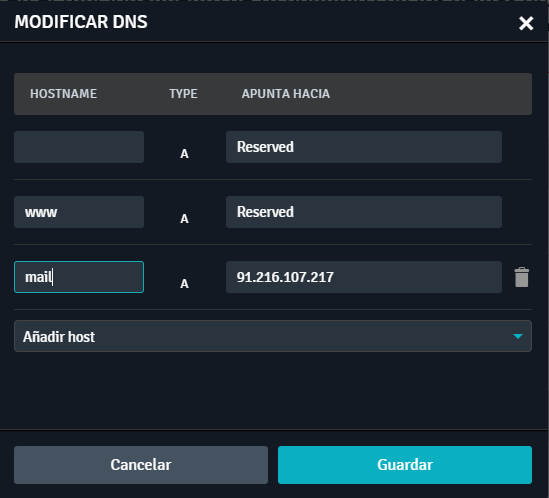Click the dropdown arrow of Añadir host
This screenshot has width=549, height=498.
pos(518,336)
